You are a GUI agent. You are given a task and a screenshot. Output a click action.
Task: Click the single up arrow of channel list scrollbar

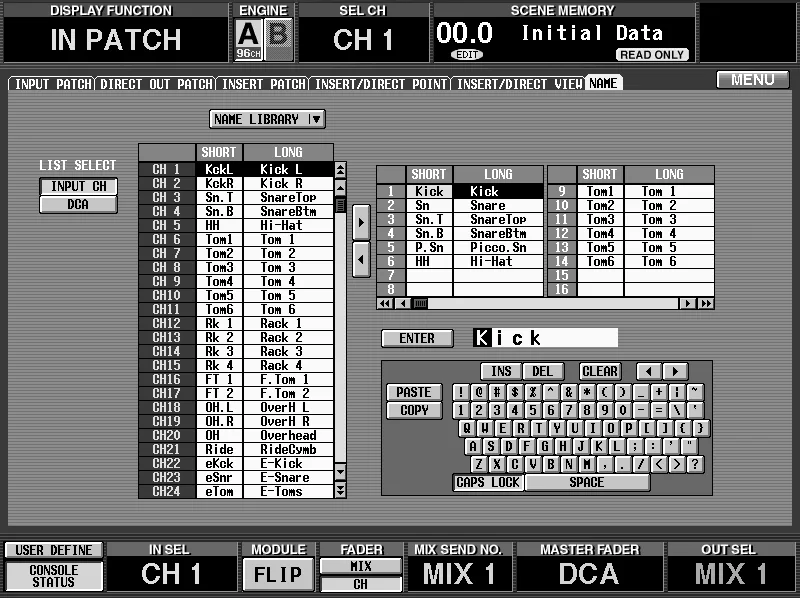340,187
